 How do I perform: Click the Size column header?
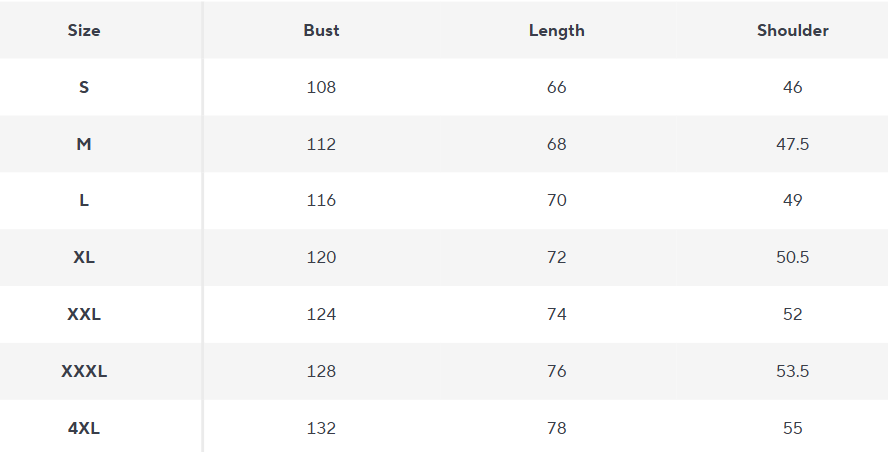click(84, 30)
